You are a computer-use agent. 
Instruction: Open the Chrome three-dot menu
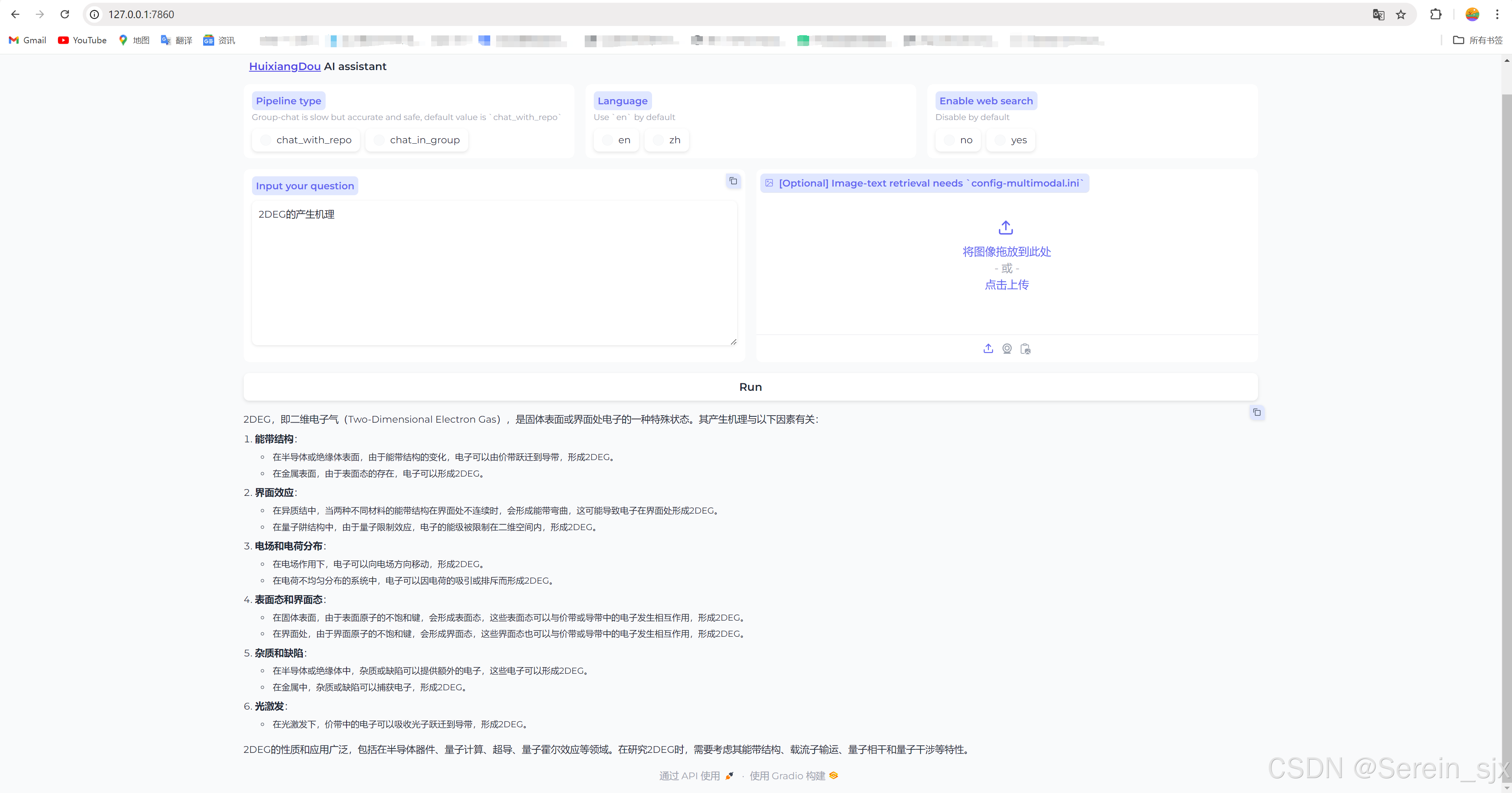(1497, 15)
